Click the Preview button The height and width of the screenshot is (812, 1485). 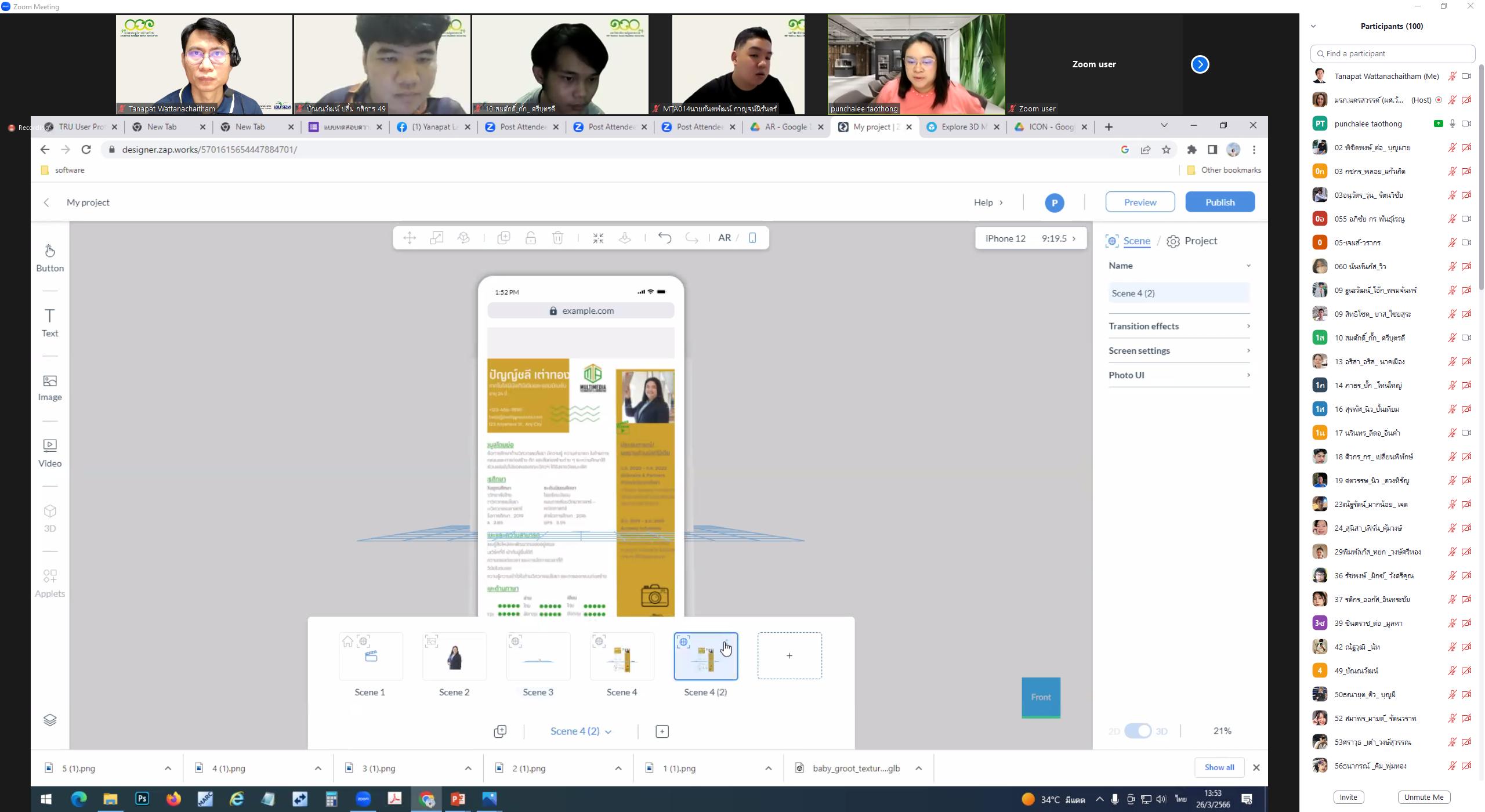1140,202
